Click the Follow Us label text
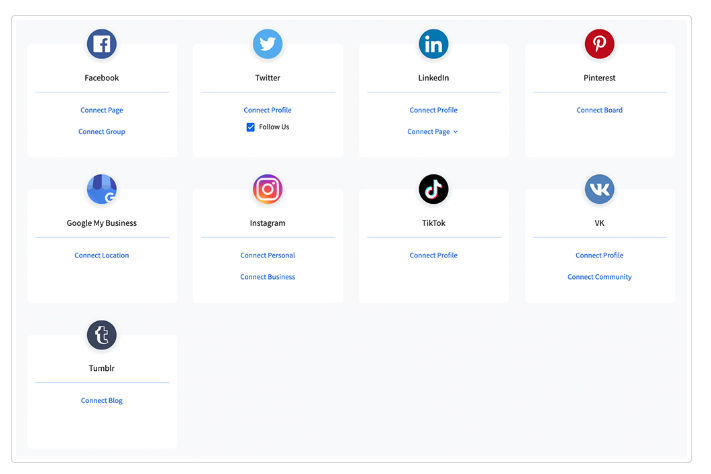 (274, 127)
